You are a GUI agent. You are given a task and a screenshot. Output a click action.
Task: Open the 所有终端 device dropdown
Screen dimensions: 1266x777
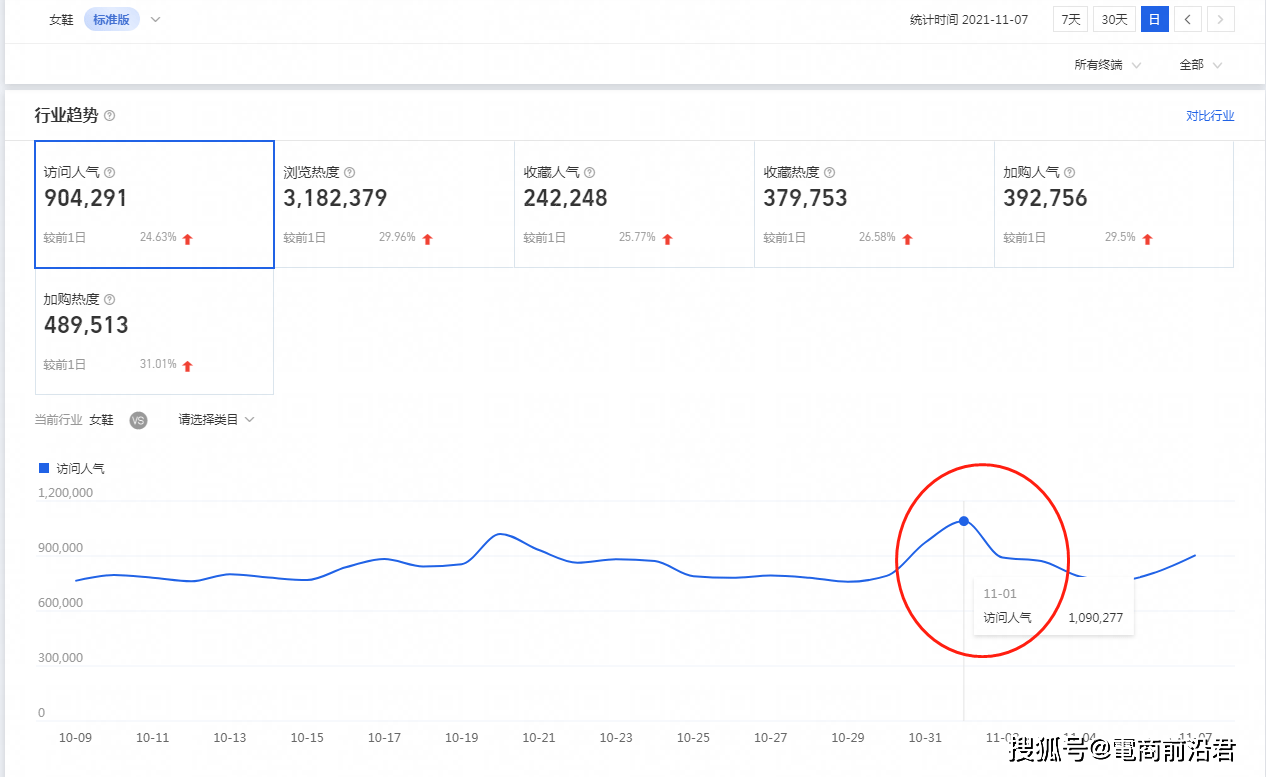click(1106, 65)
